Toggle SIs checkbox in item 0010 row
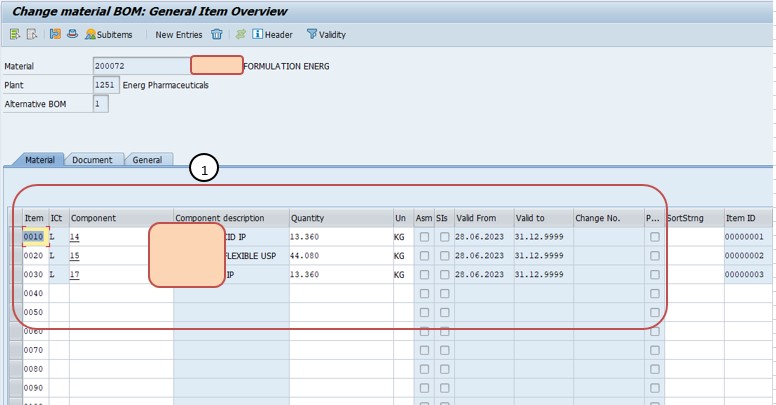This screenshot has width=776, height=405. (444, 237)
